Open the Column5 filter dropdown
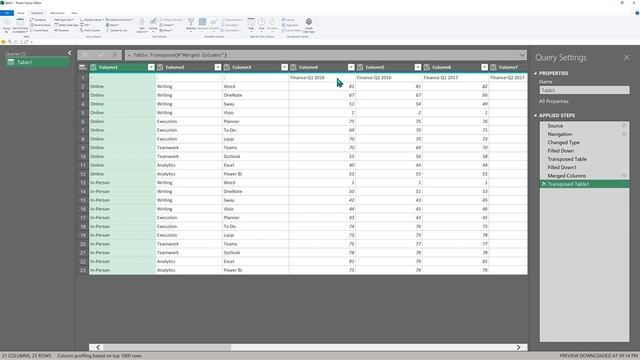640x360 pixels. 418,67
